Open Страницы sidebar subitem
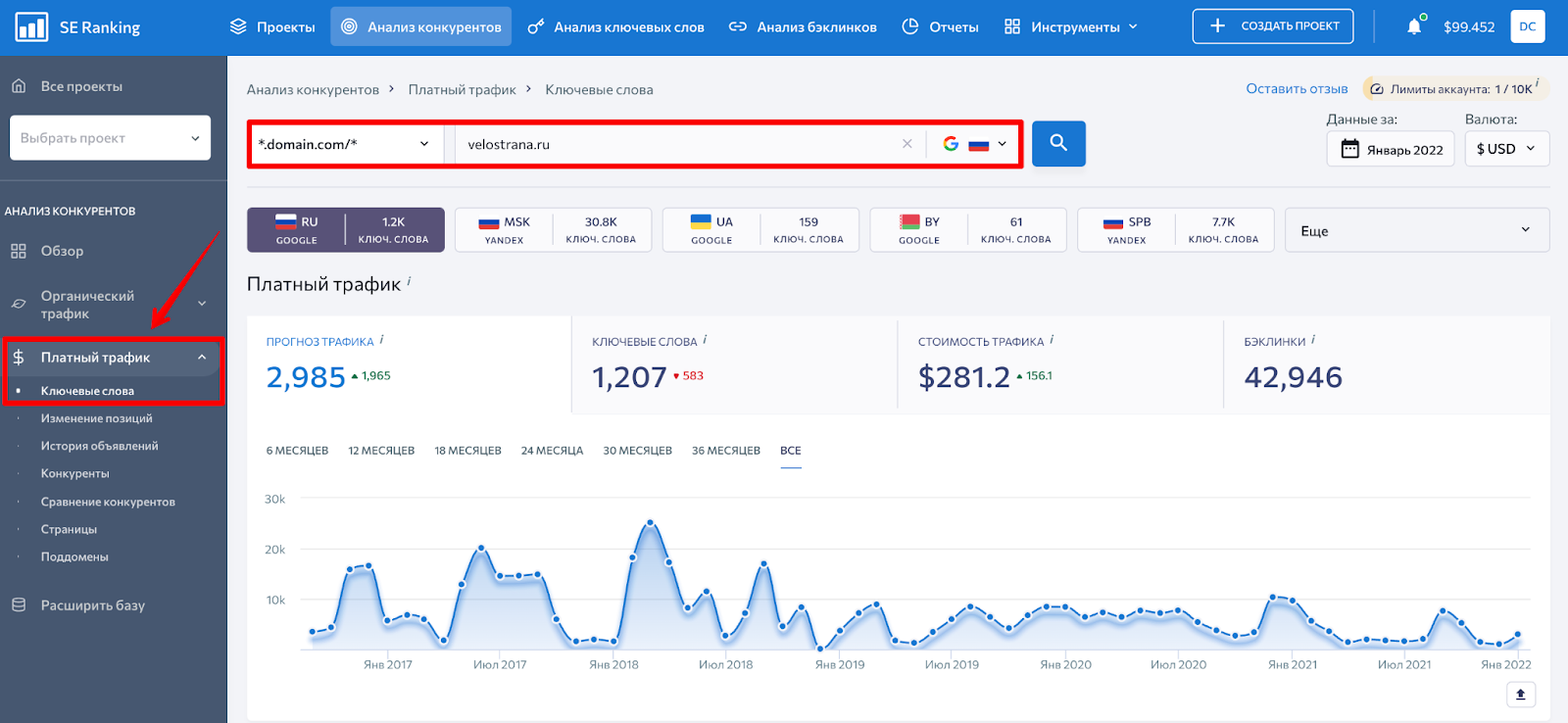The image size is (1568, 723). tap(69, 529)
